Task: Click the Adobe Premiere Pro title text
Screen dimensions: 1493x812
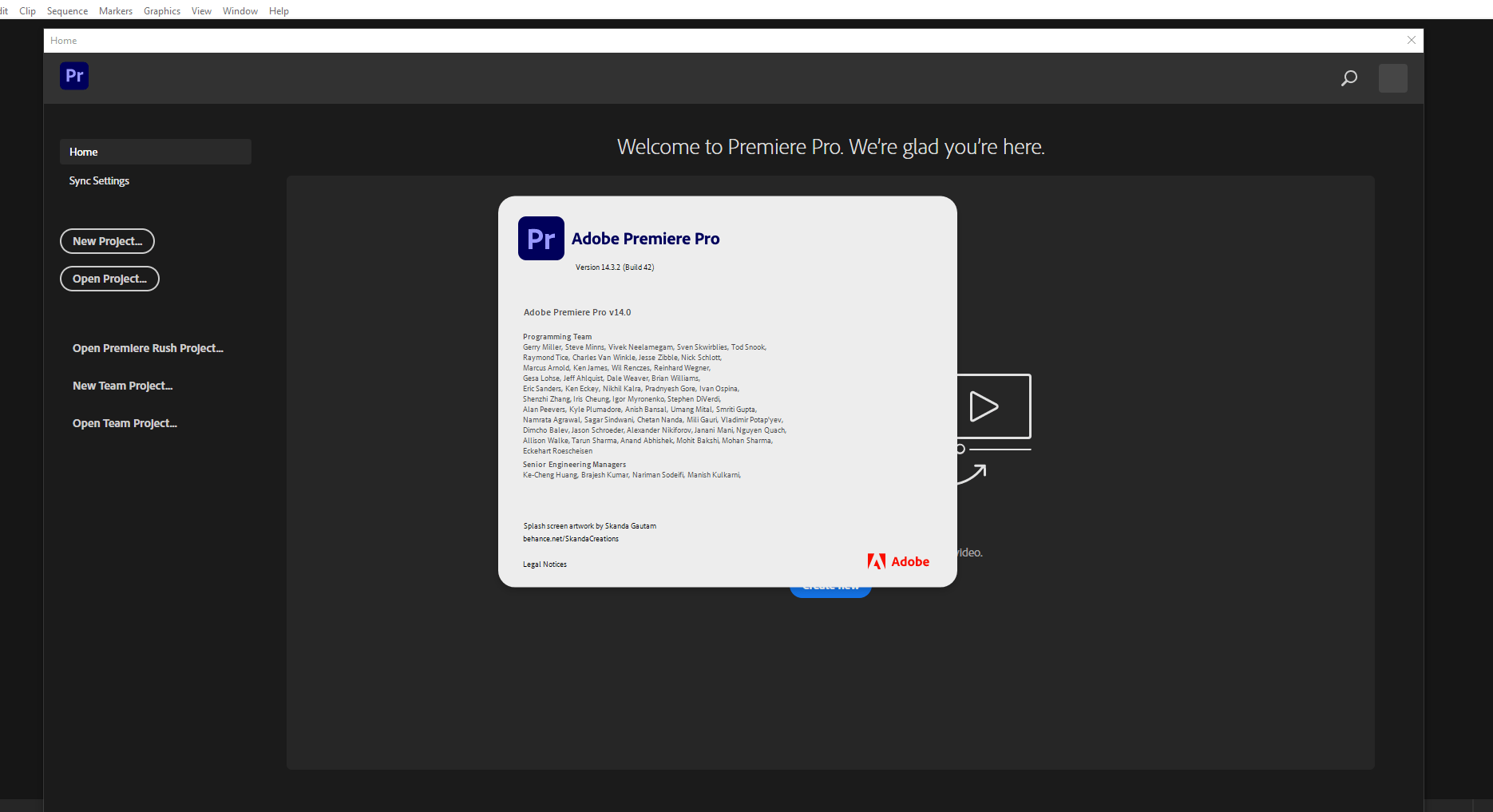Action: (x=645, y=239)
